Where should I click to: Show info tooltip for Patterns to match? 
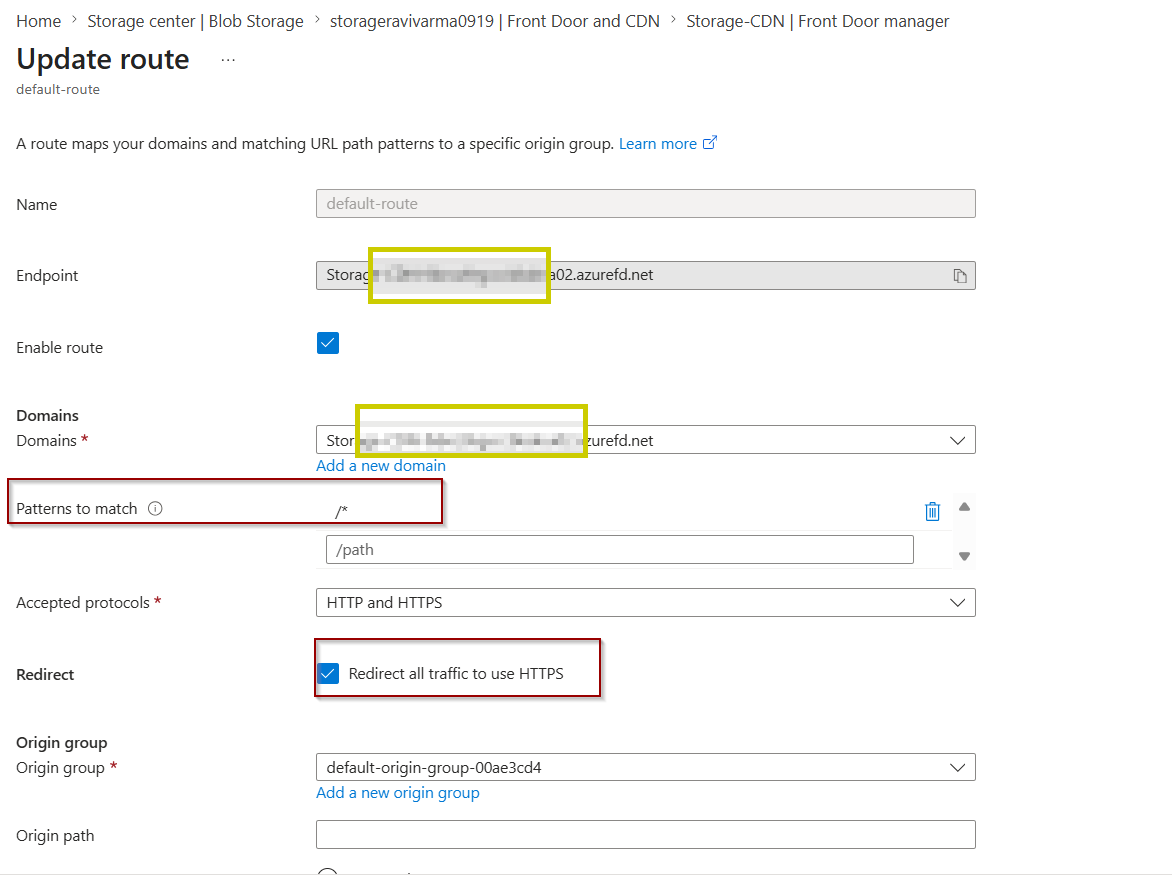click(x=155, y=509)
